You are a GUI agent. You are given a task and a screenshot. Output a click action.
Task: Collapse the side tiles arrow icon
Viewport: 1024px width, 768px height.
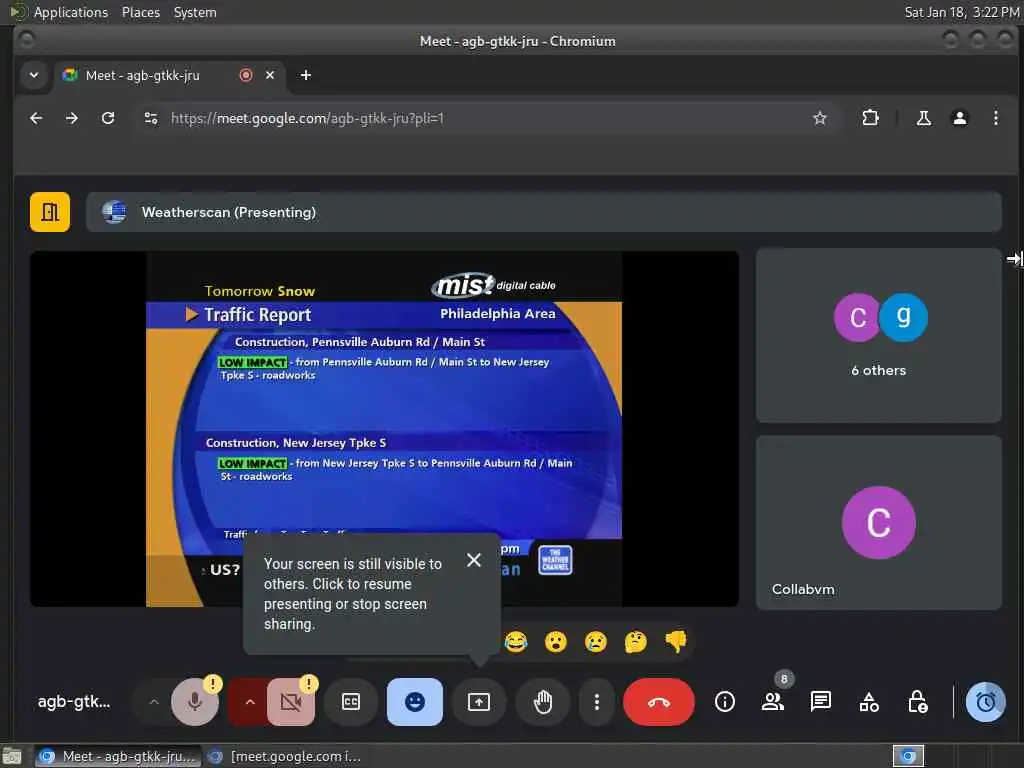1014,259
